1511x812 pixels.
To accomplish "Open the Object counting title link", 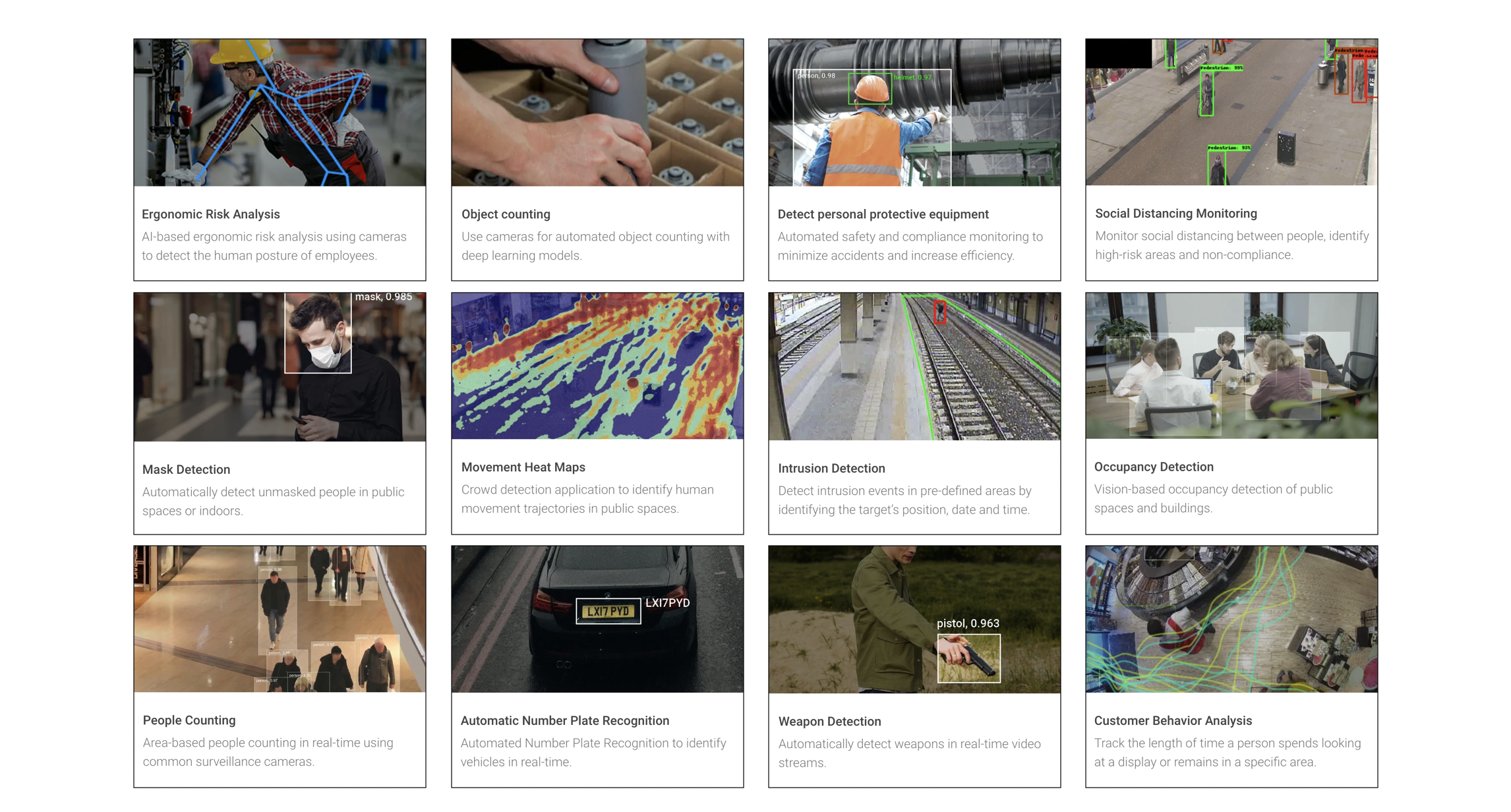I will click(506, 214).
